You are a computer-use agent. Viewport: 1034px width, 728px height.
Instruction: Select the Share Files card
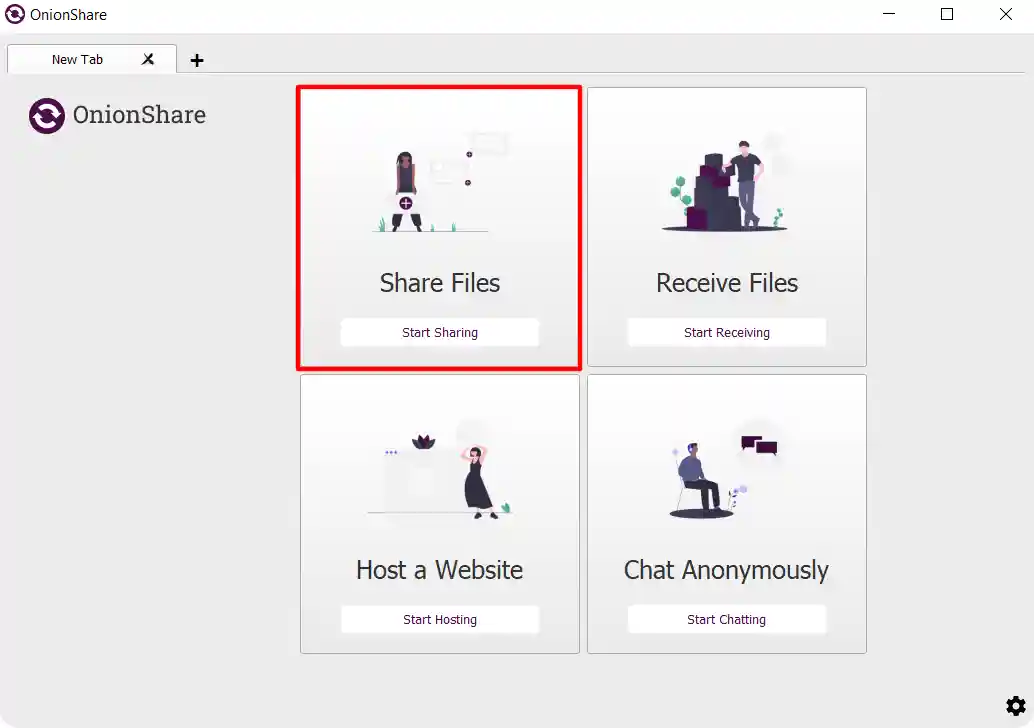(439, 227)
